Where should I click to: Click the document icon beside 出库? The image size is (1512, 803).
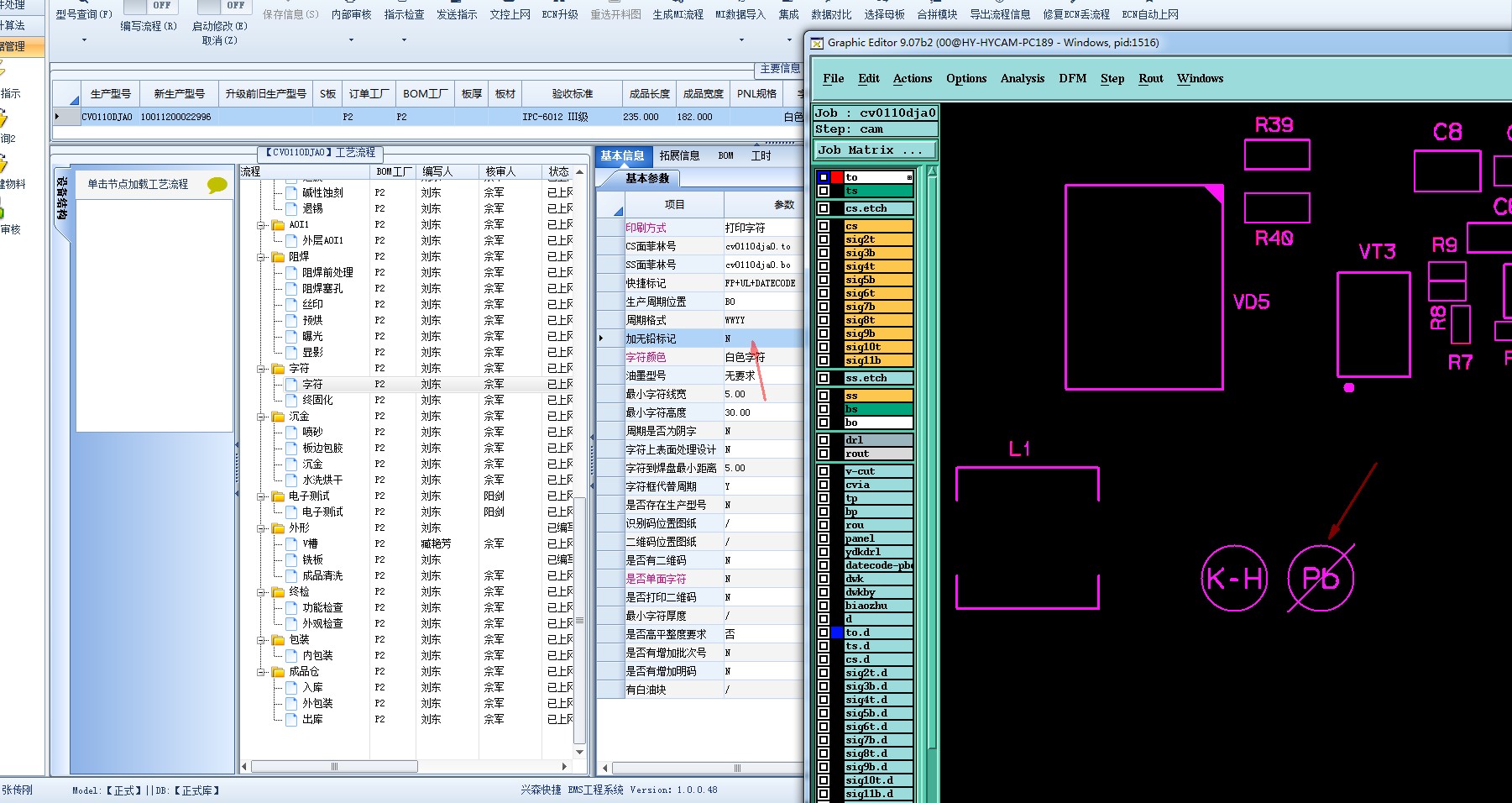click(x=291, y=719)
